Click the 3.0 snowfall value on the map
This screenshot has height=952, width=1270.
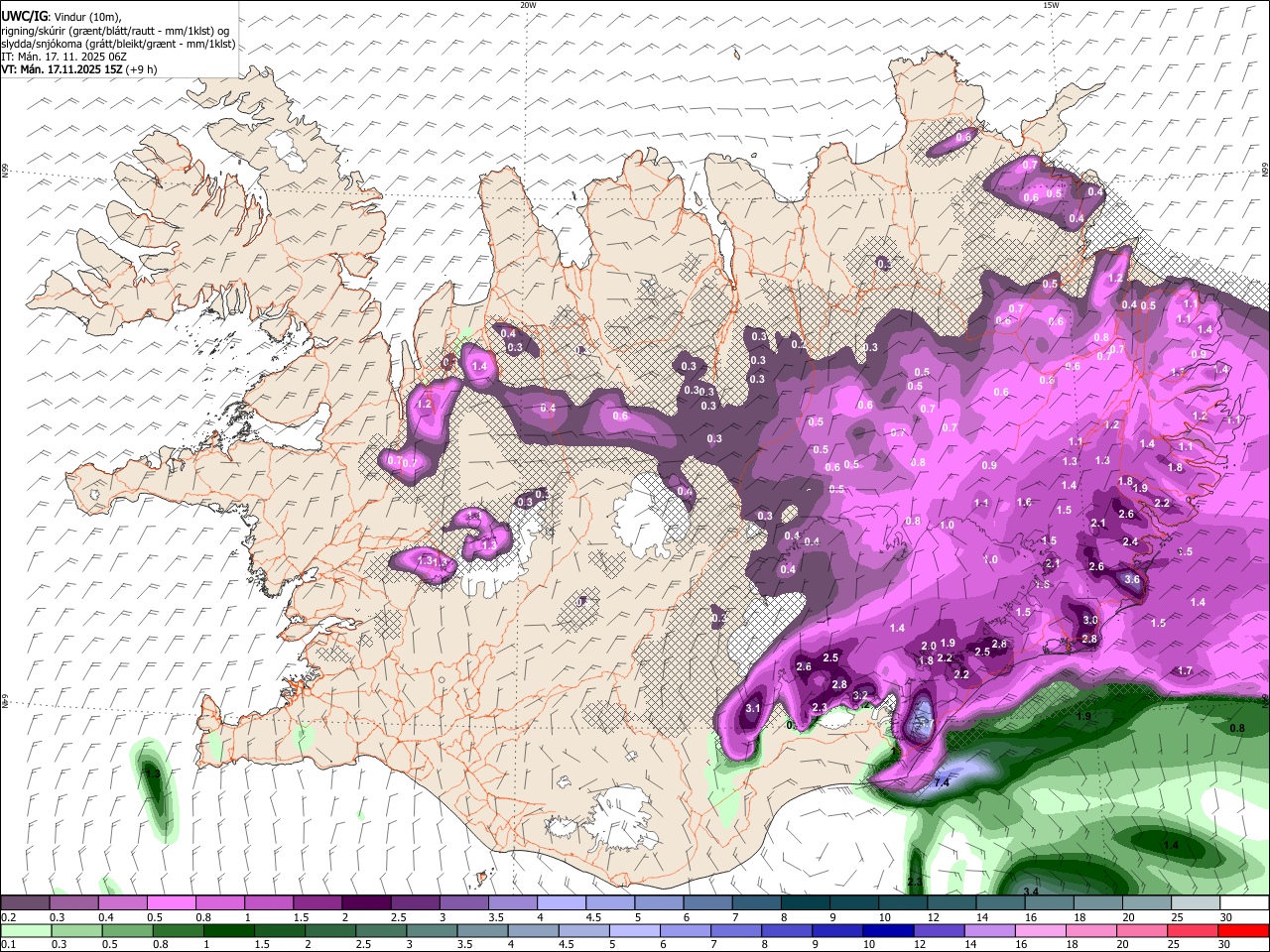[x=1090, y=621]
